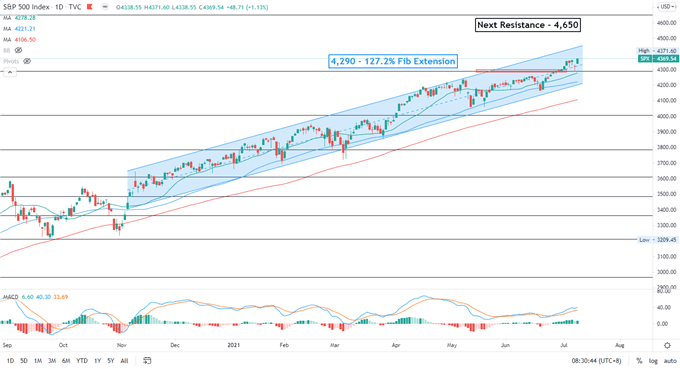Toggle auto scale mode
This screenshot has width=680, height=369.
(669, 361)
